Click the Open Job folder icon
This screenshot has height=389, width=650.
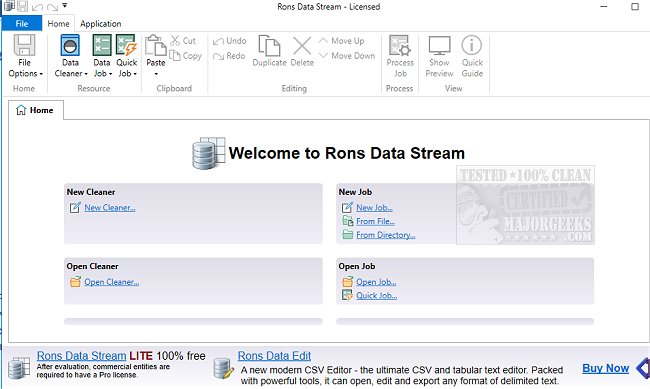tap(347, 282)
